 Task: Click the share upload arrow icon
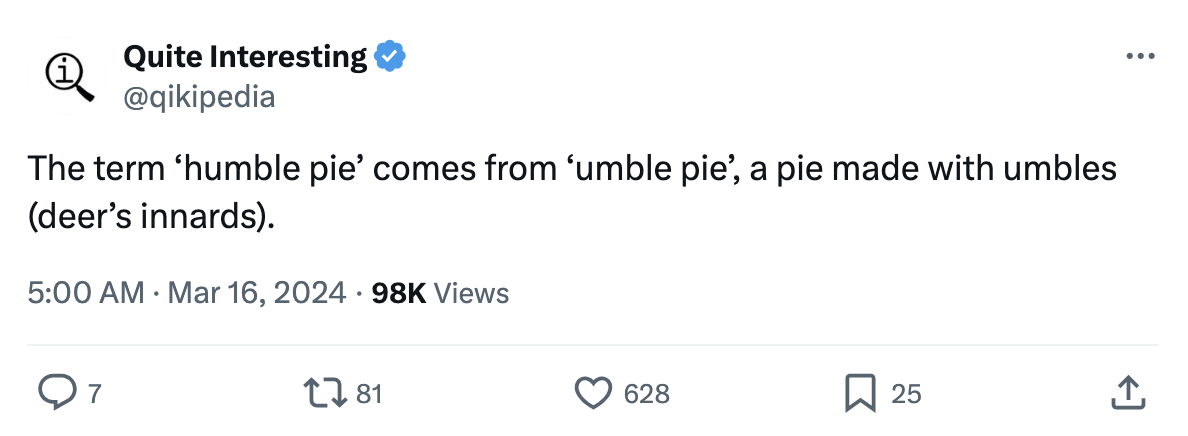click(1127, 393)
